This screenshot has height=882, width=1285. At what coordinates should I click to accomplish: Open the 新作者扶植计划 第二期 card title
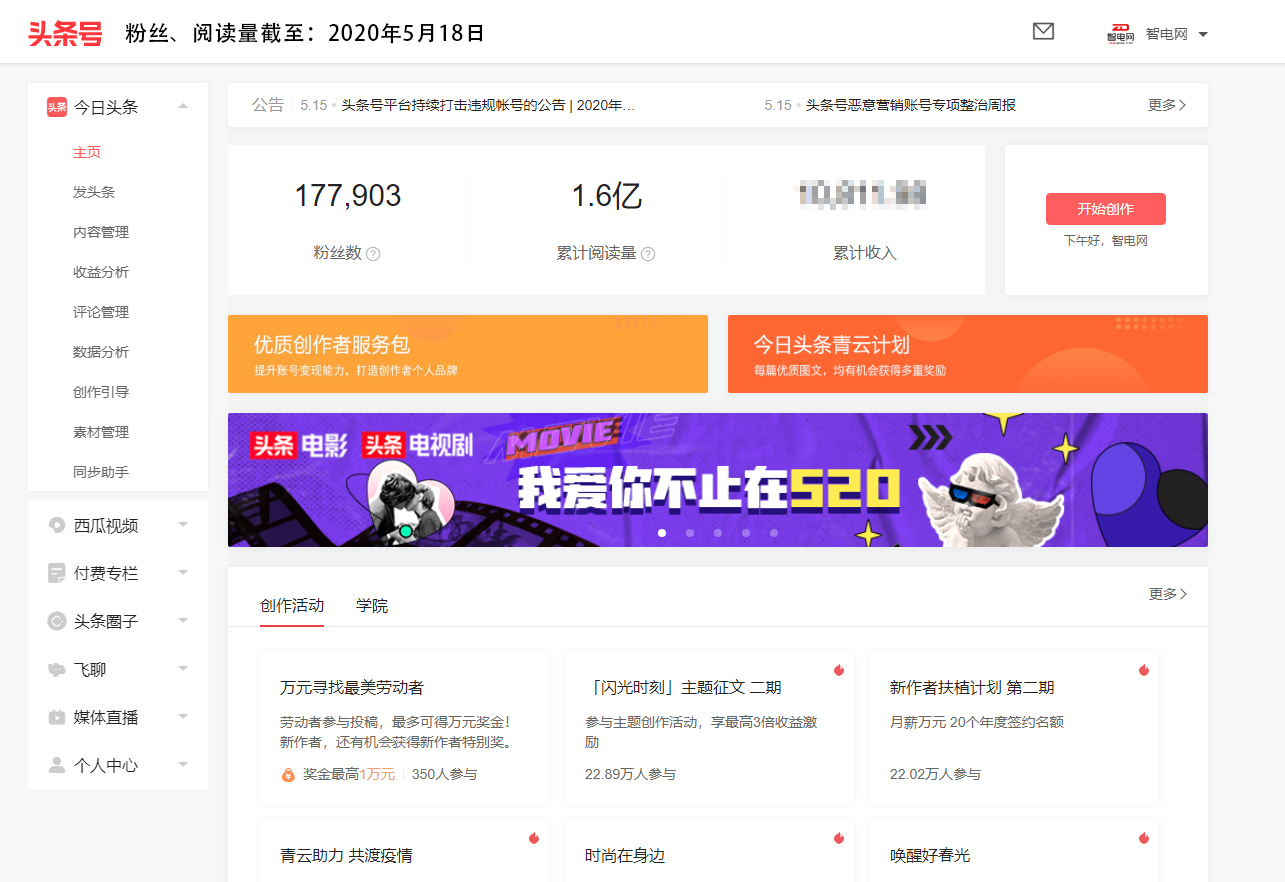[972, 688]
